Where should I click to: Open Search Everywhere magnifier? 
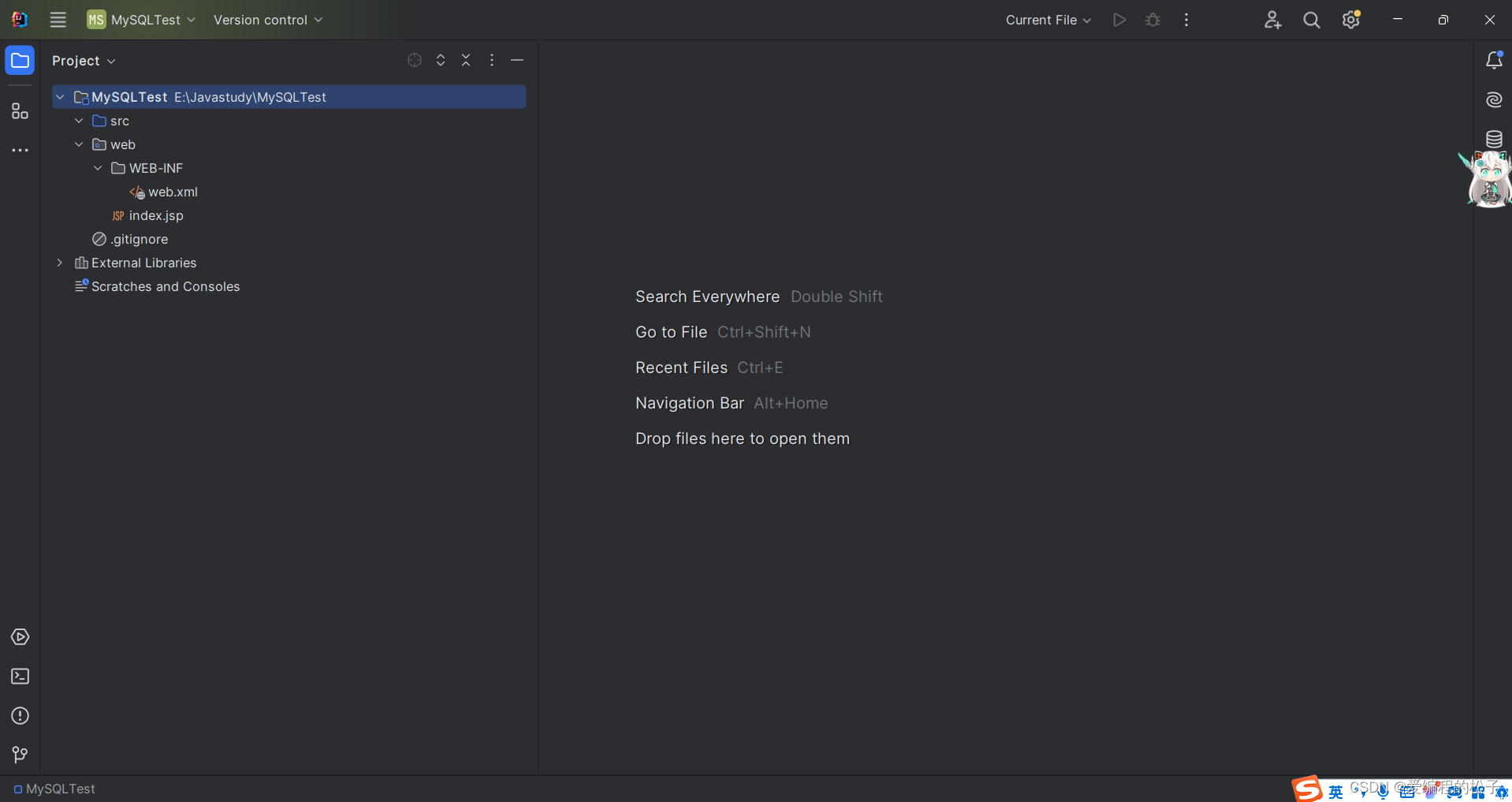(1312, 20)
